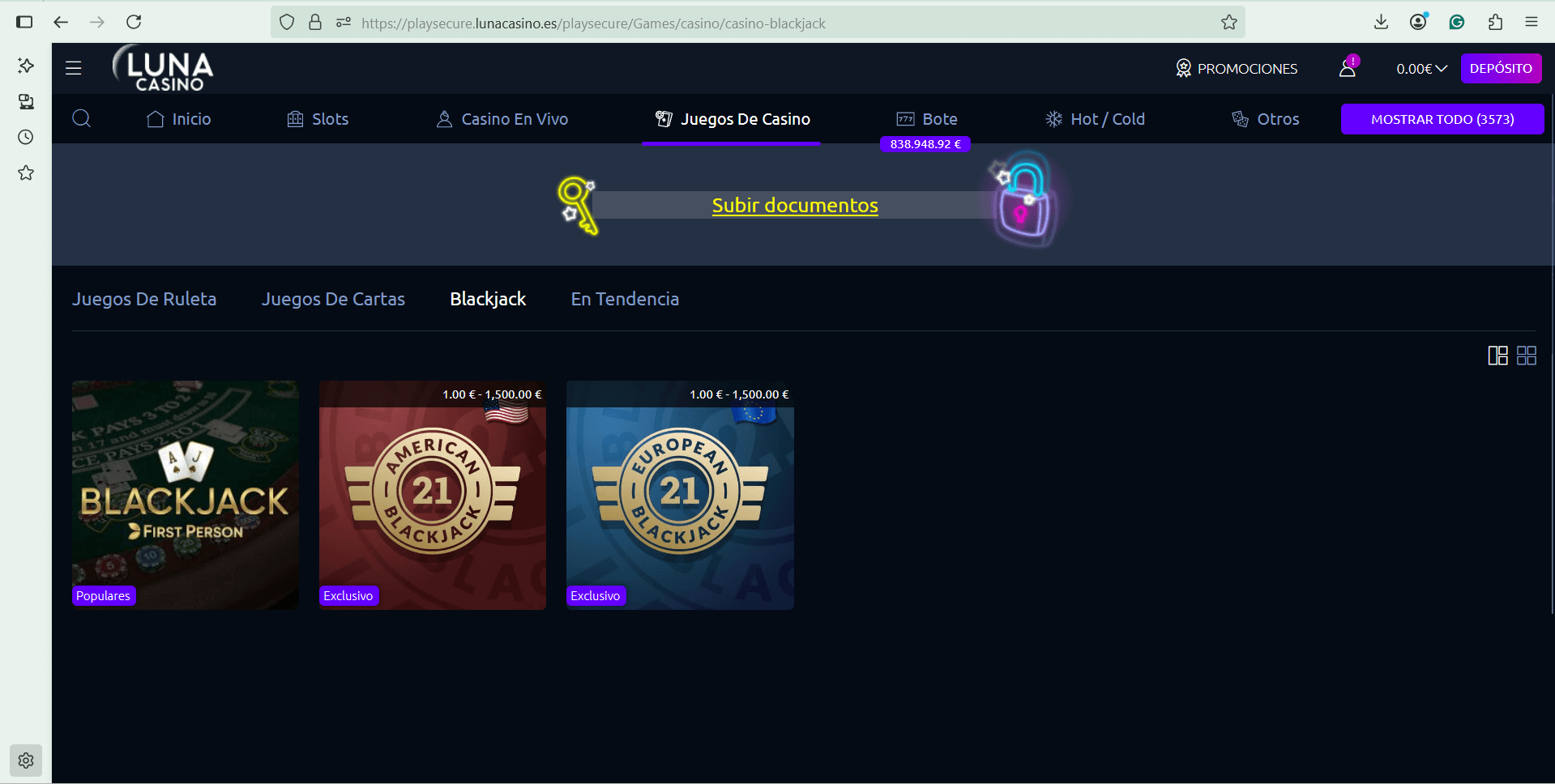Click the site permissions icon in address bar
Image resolution: width=1555 pixels, height=784 pixels.
pos(344,23)
